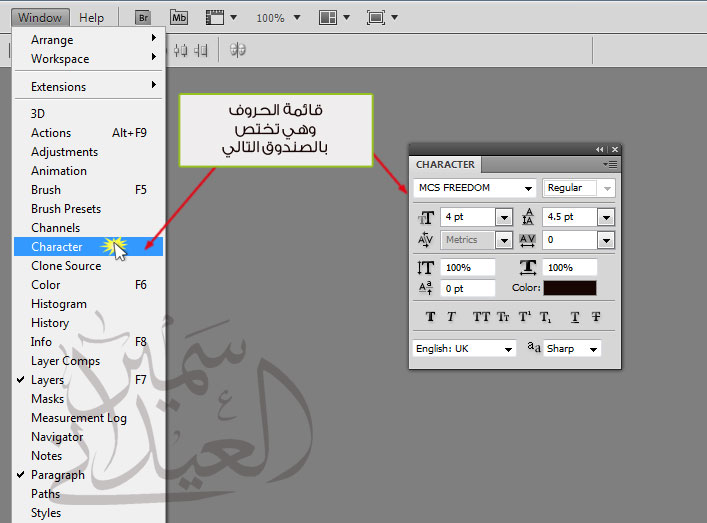Apply Faux Italic text style
This screenshot has width=707, height=523.
451,317
